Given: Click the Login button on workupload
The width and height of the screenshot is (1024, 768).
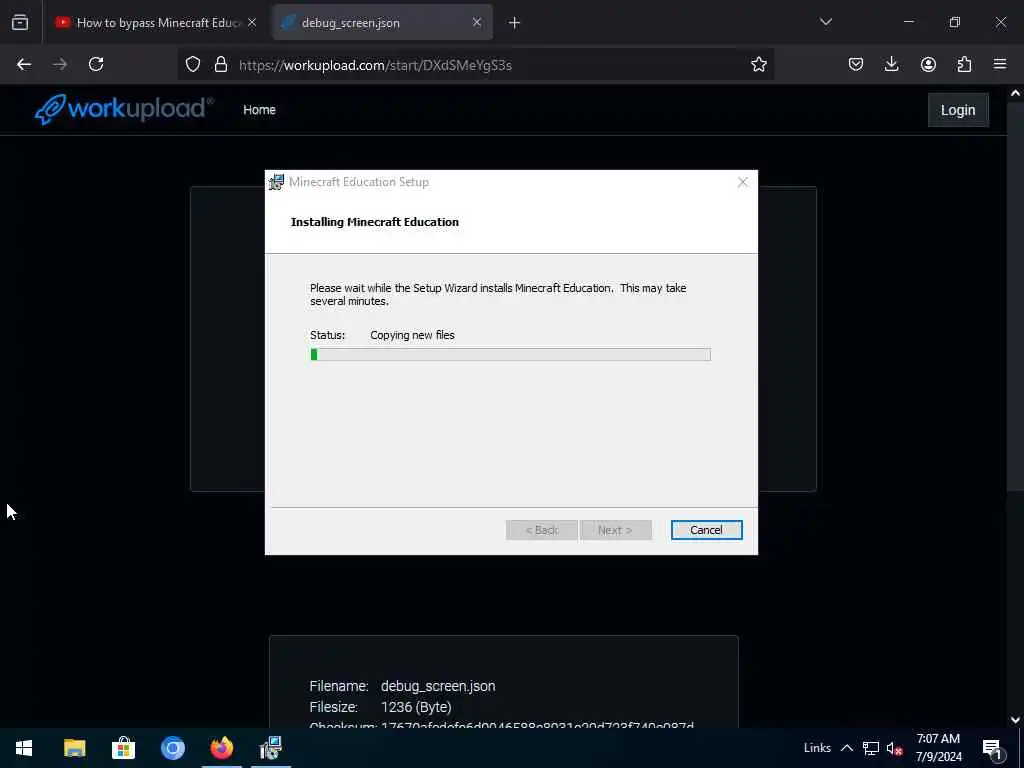Looking at the screenshot, I should (958, 110).
